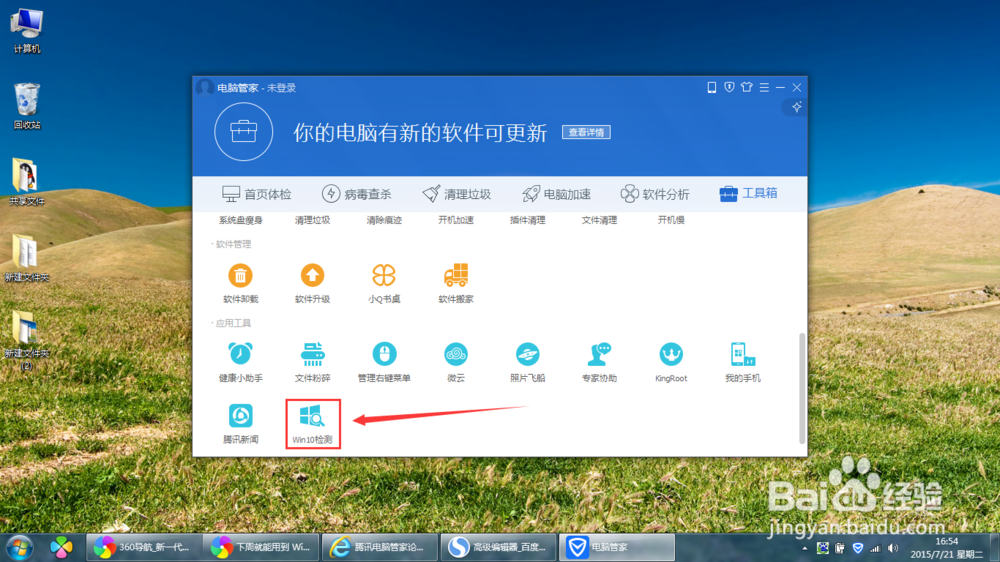Launch 文件粉碎 file shredder
Viewport: 1000px width, 562px height.
coord(312,362)
